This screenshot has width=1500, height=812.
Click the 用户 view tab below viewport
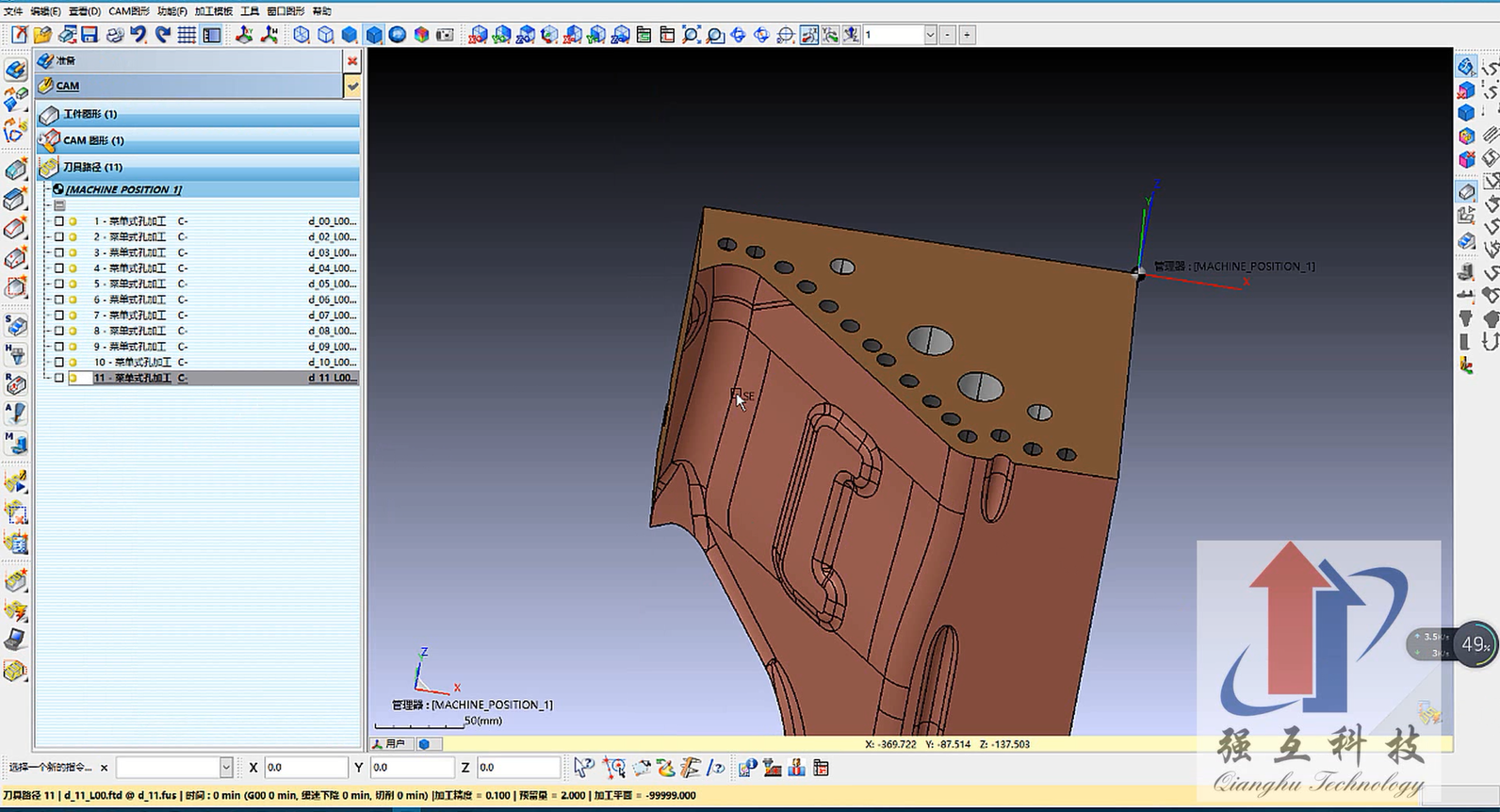click(389, 744)
